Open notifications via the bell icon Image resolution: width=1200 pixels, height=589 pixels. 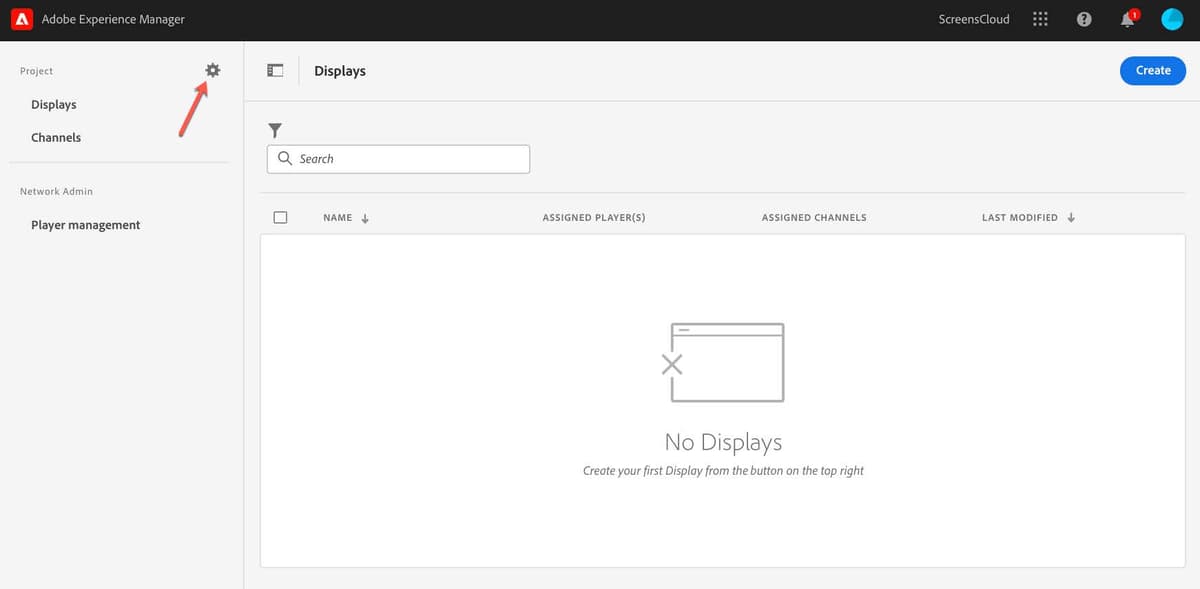pyautogui.click(x=1127, y=20)
